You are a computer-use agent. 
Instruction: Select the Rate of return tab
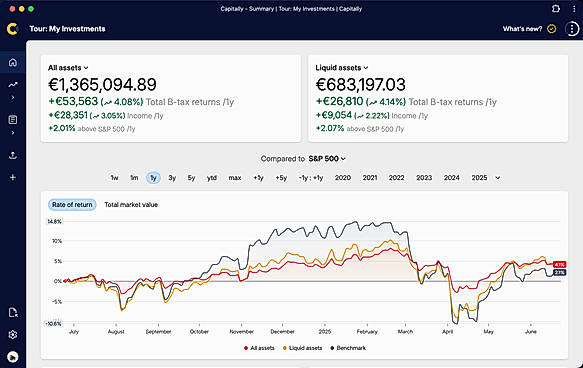click(72, 204)
